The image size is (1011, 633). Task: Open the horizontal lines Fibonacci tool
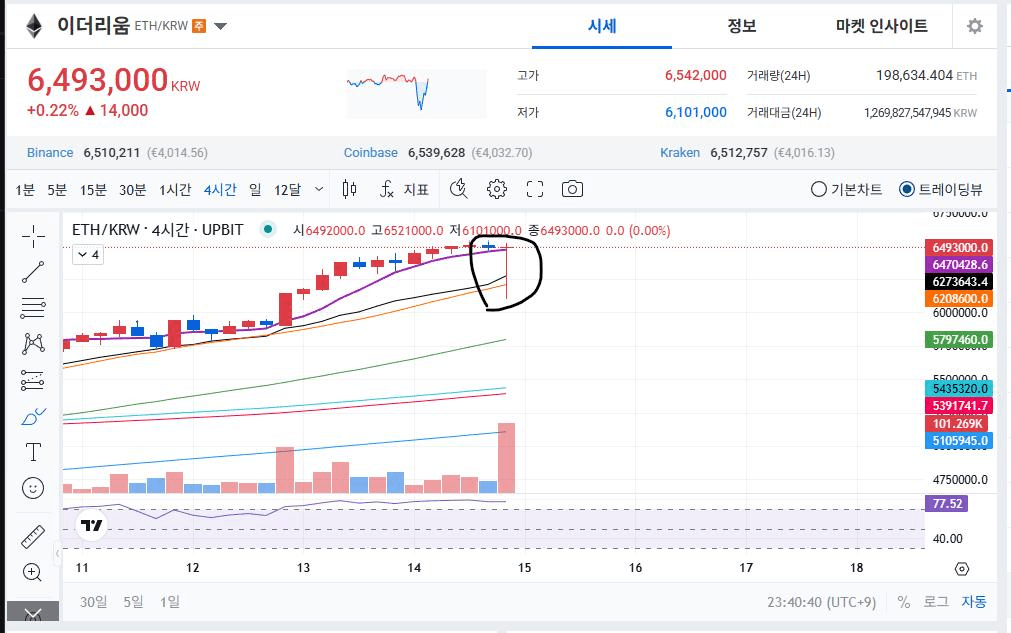point(33,308)
